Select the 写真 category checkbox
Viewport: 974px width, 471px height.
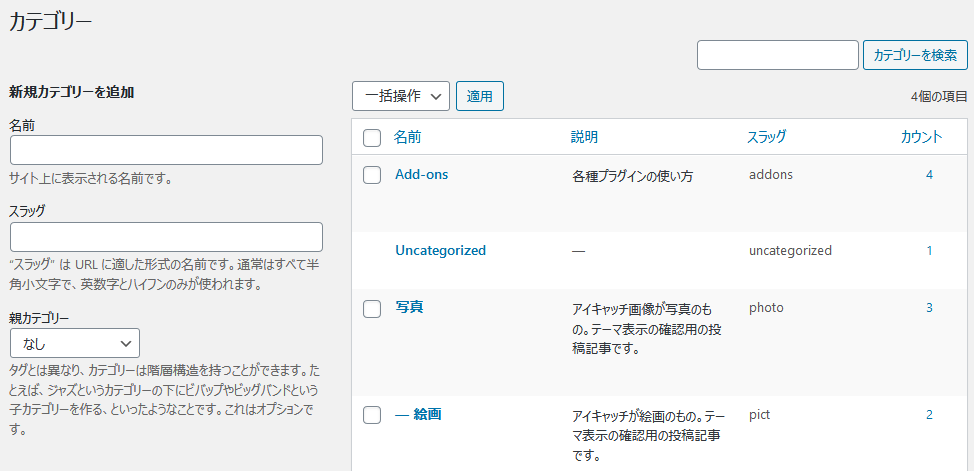coord(371,308)
